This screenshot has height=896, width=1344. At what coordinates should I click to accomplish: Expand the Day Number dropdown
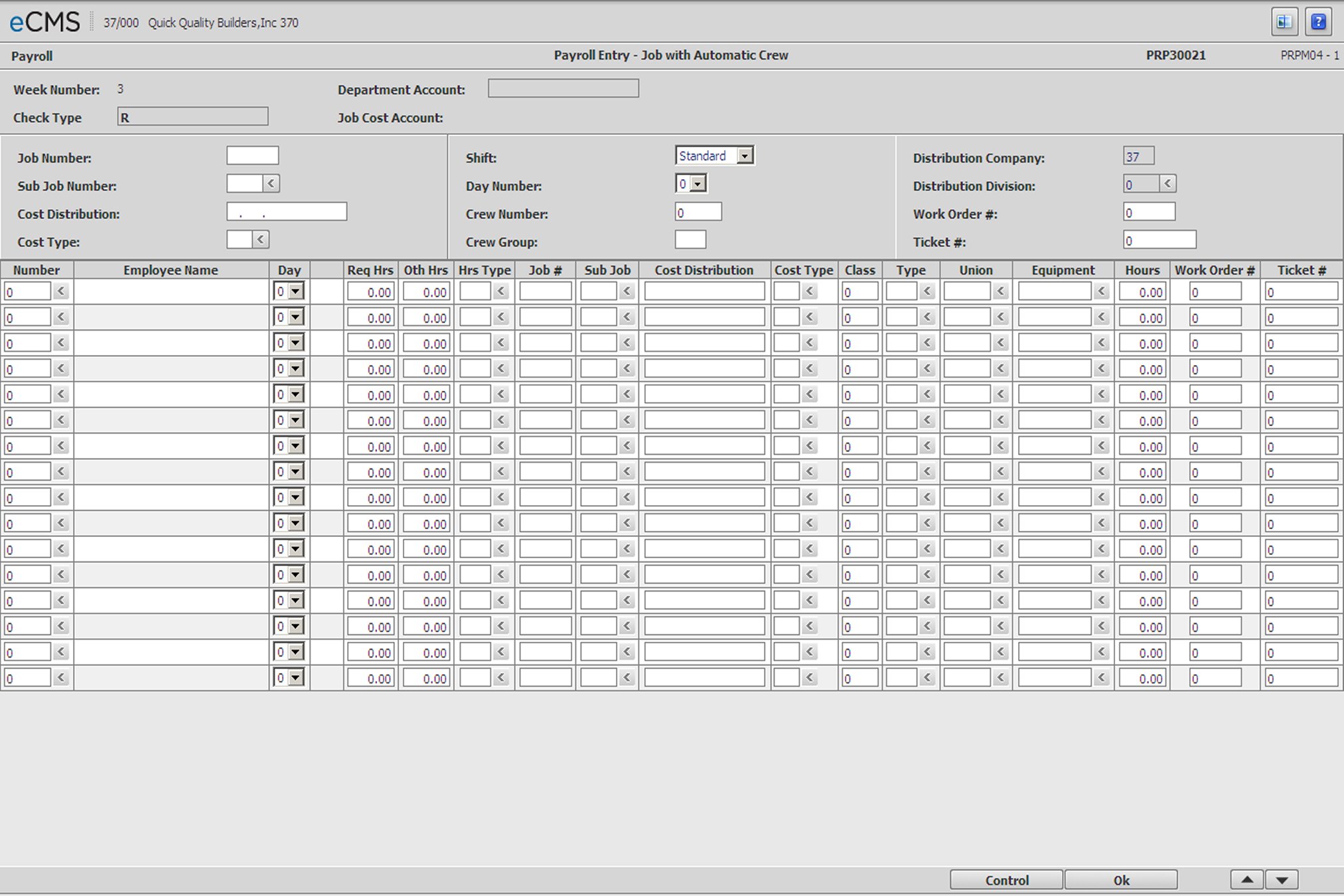coord(698,184)
